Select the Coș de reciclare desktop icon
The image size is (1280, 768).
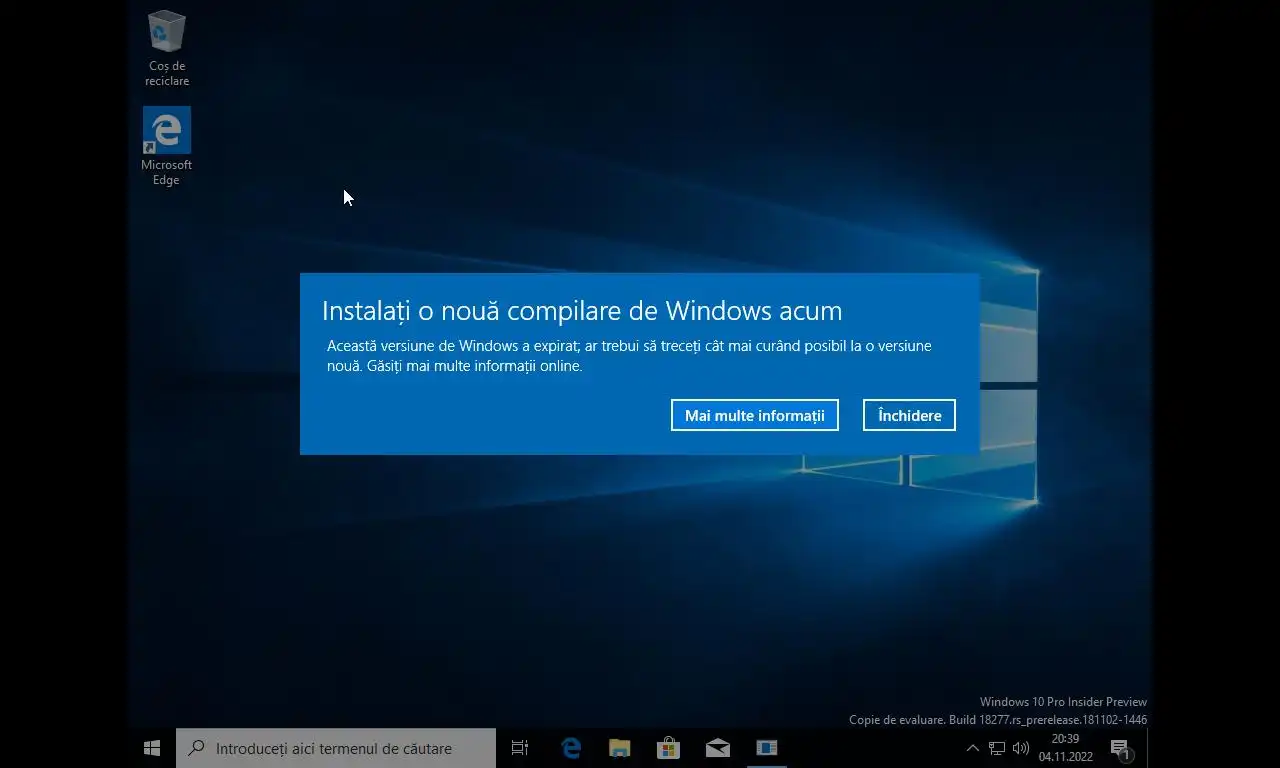[167, 48]
